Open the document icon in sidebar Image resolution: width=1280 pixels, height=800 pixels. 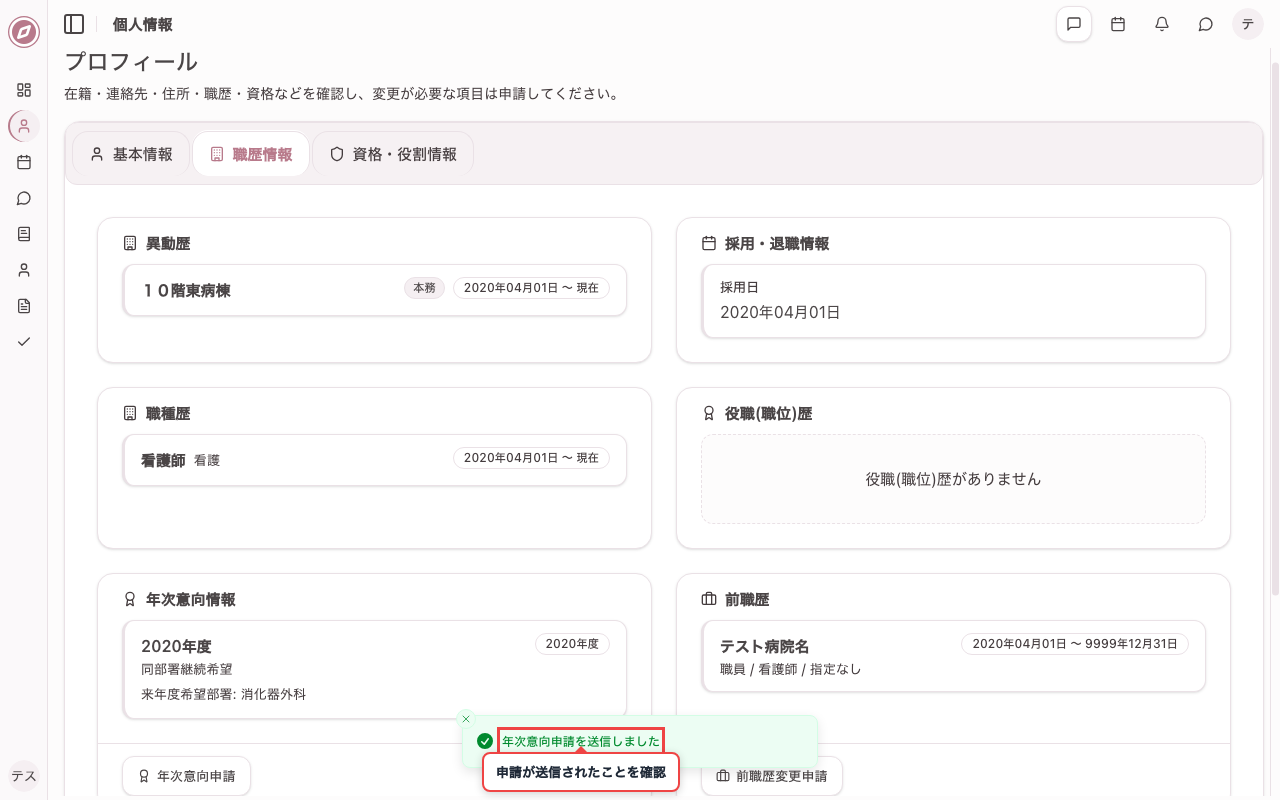[24, 306]
